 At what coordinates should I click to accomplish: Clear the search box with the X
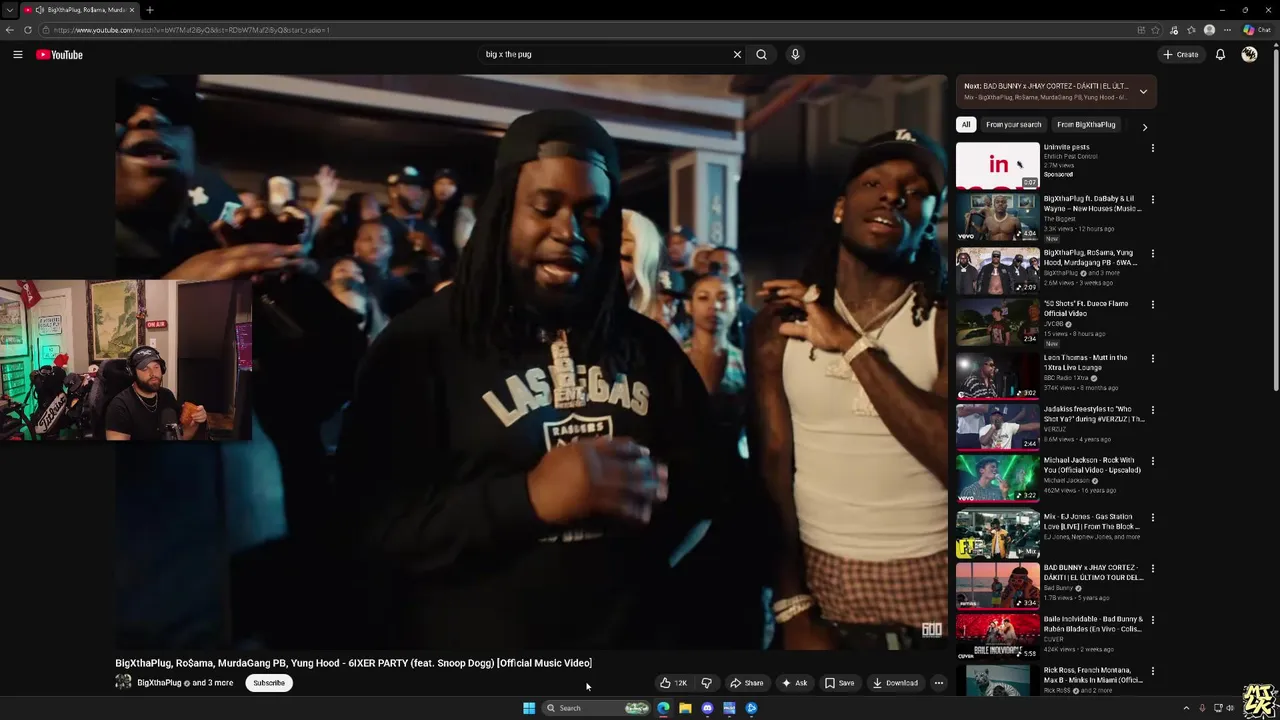coord(737,55)
